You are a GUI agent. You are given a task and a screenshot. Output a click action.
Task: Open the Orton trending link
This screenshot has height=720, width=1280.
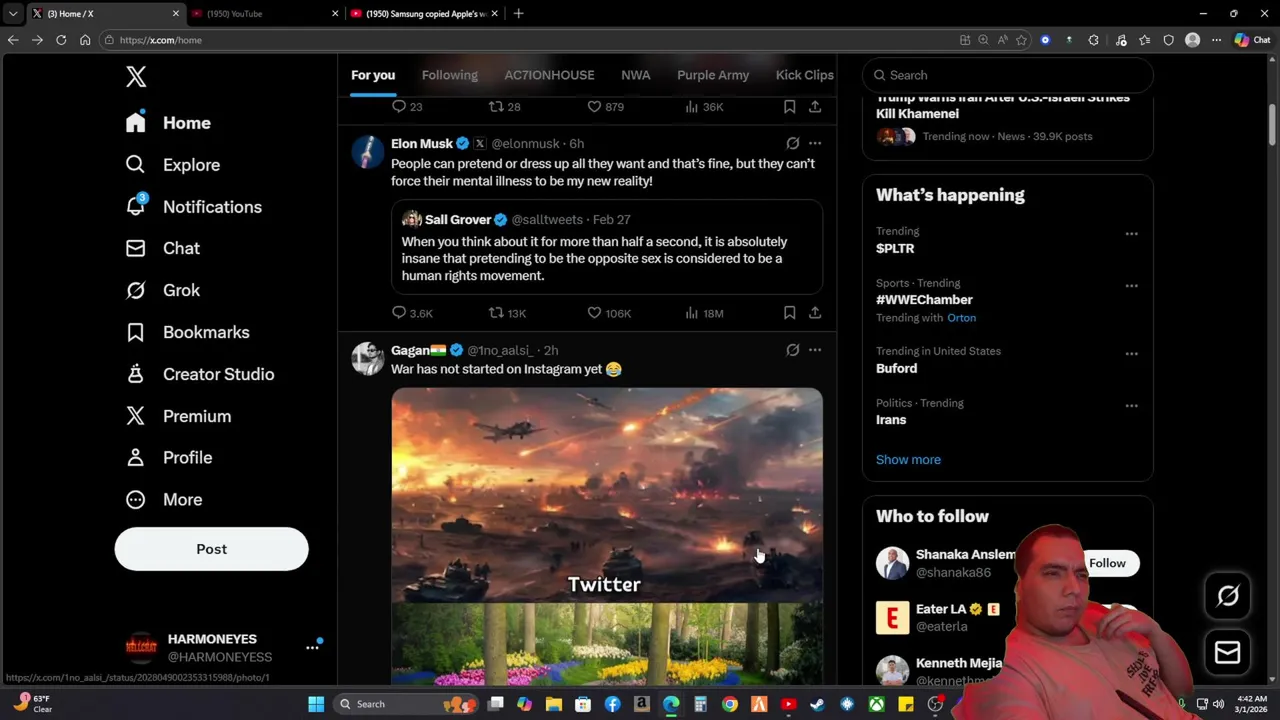pos(961,318)
